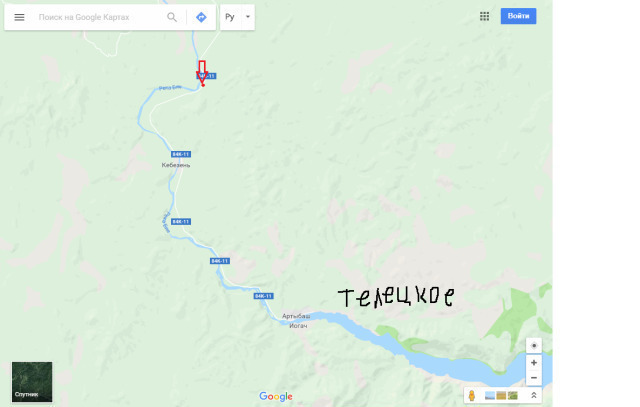640x407 pixels.
Task: Zoom out with the minus button
Action: click(x=534, y=378)
